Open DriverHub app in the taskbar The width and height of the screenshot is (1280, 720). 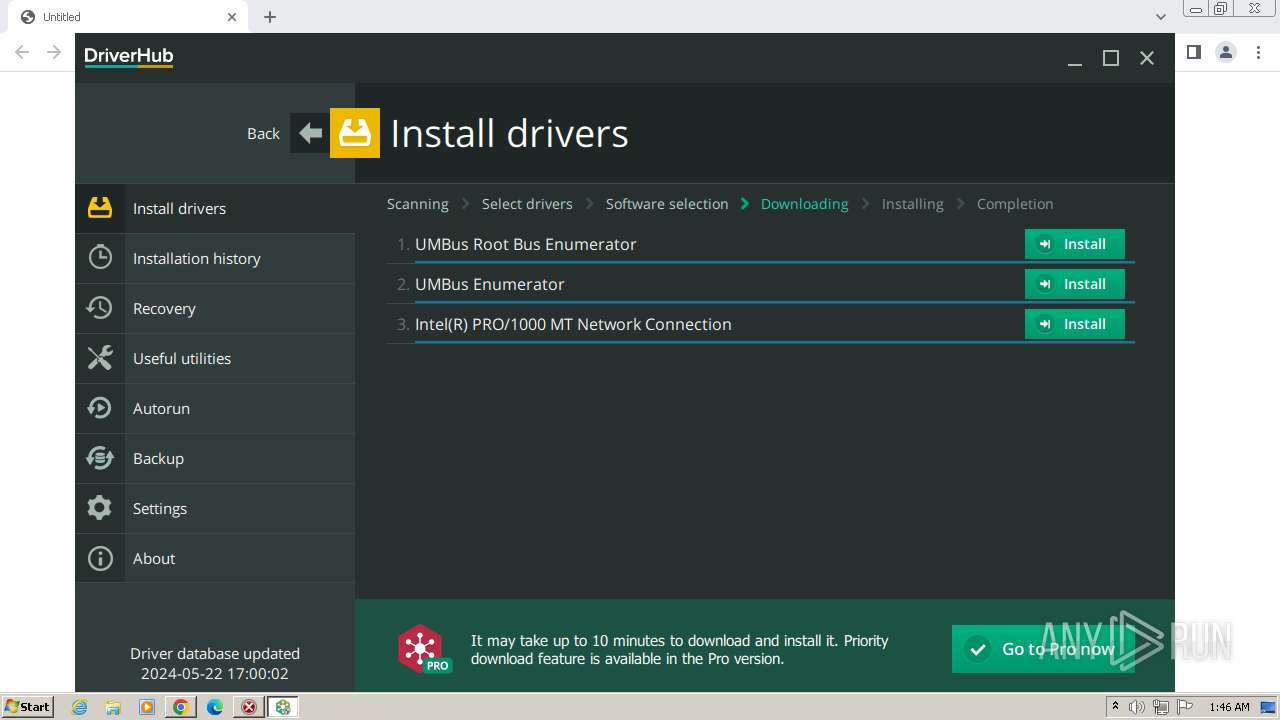[283, 707]
